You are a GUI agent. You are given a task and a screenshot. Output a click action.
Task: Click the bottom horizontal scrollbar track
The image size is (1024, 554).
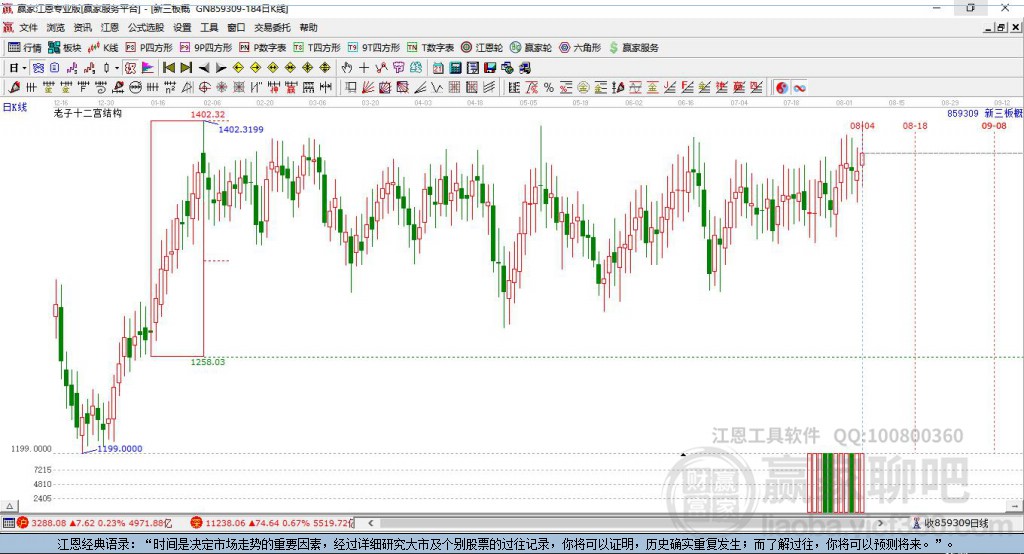600,523
